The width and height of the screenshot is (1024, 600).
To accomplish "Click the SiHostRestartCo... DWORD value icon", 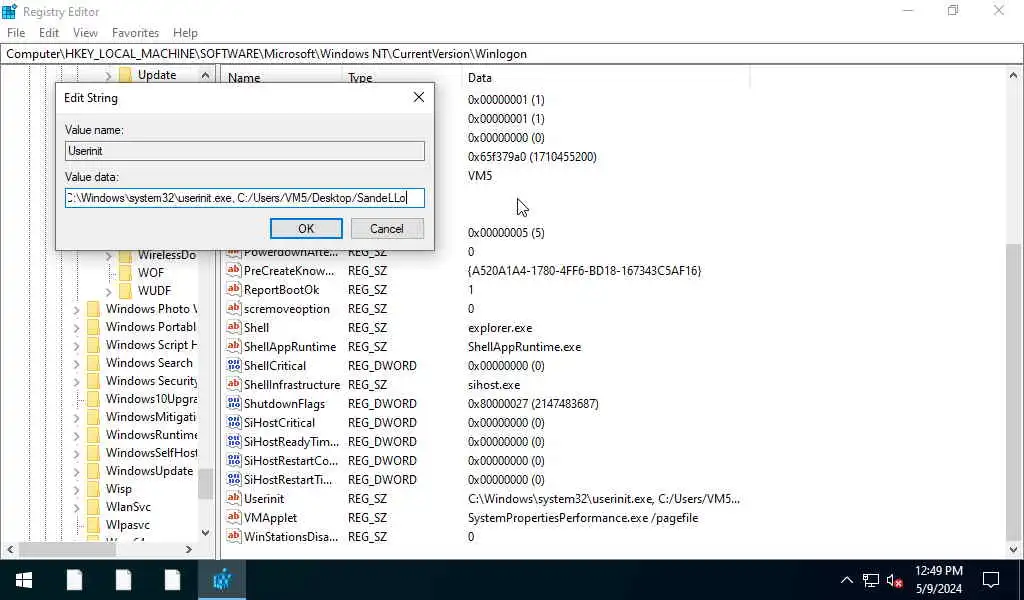I will coord(233,460).
